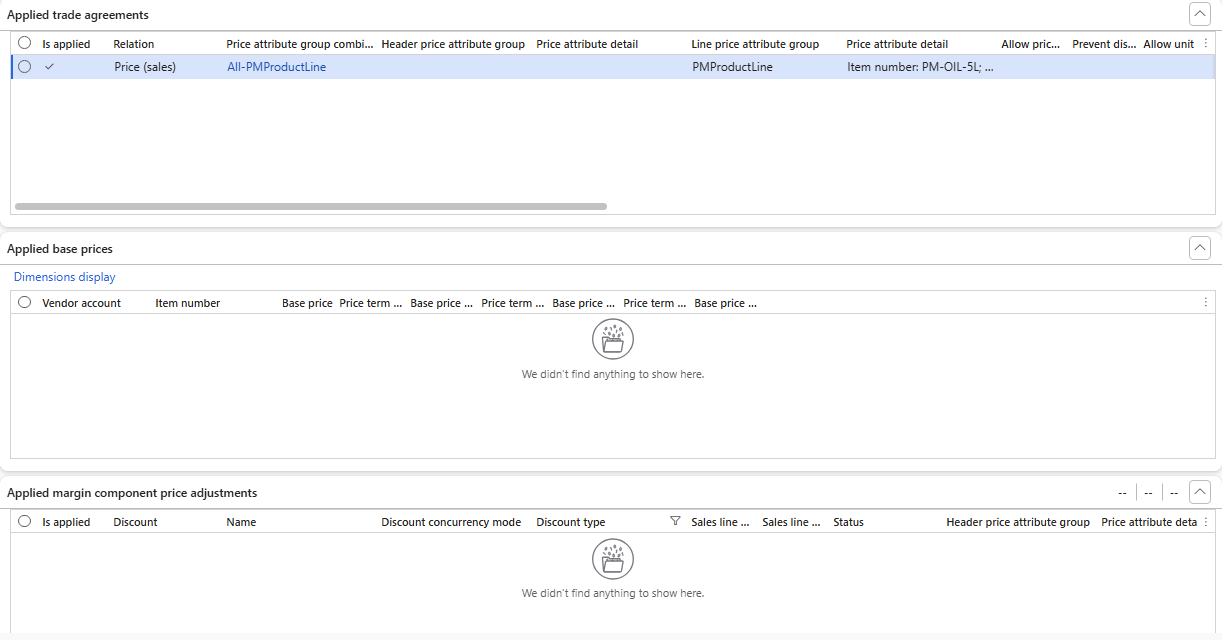Click the Prevent dis... column header
1222x640 pixels.
tap(1104, 44)
